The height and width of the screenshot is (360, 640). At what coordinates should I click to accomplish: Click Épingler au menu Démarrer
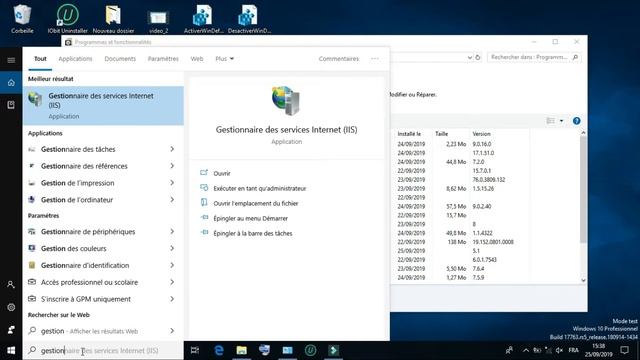tap(250, 218)
